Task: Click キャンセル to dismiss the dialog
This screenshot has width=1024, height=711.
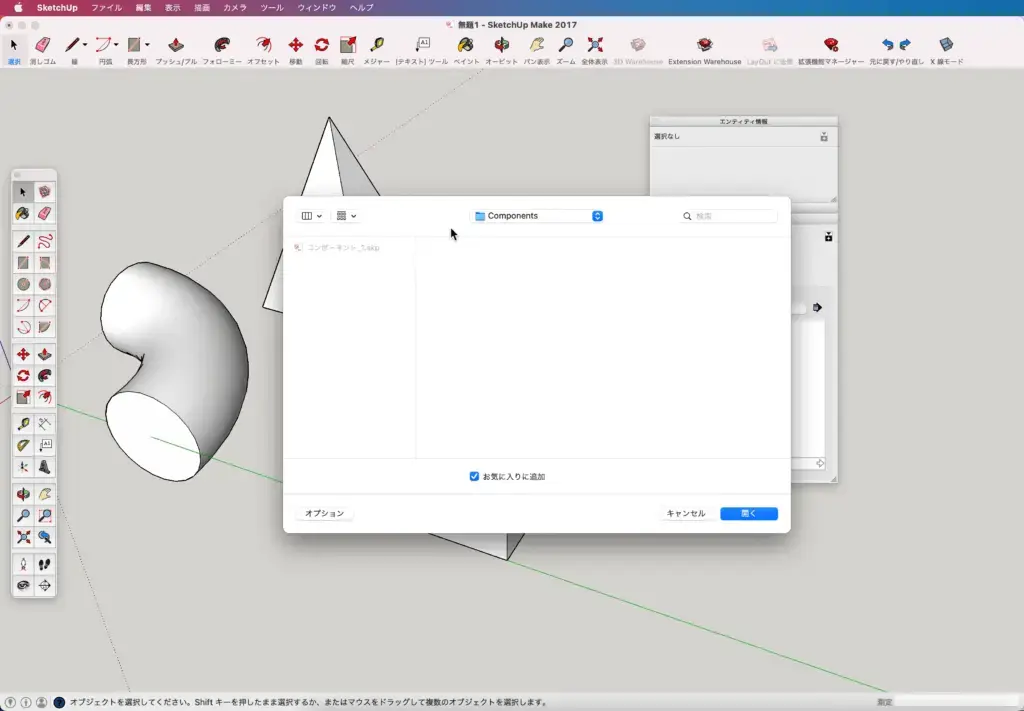Action: click(686, 514)
